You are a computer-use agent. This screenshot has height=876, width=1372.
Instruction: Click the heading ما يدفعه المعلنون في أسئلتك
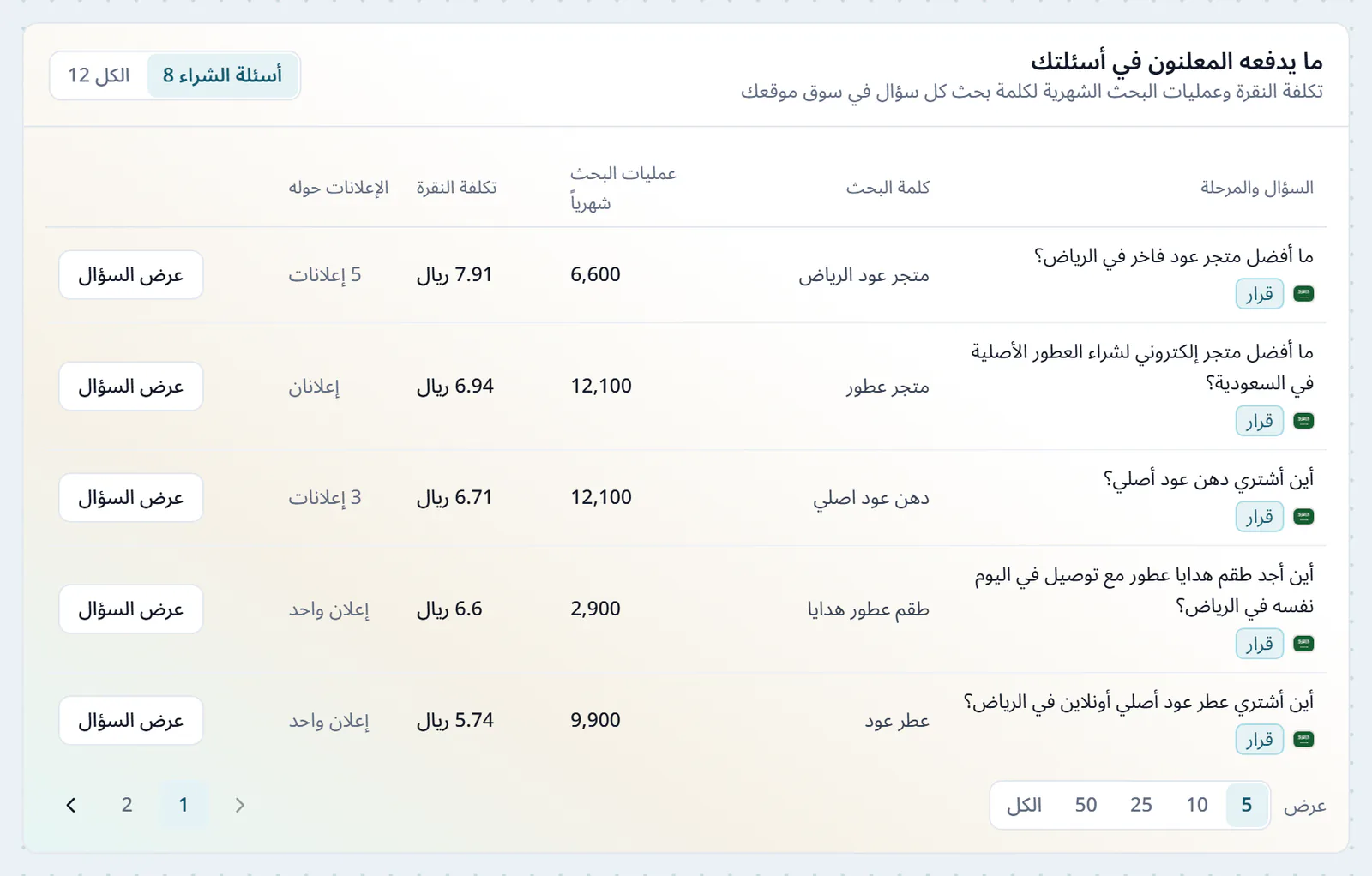1176,62
